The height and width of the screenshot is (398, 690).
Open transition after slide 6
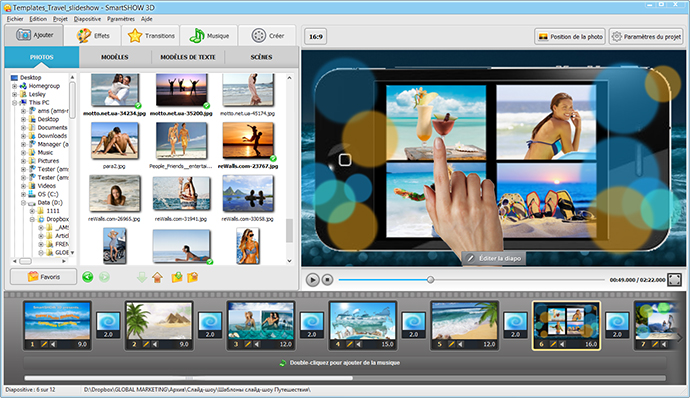[x=617, y=325]
